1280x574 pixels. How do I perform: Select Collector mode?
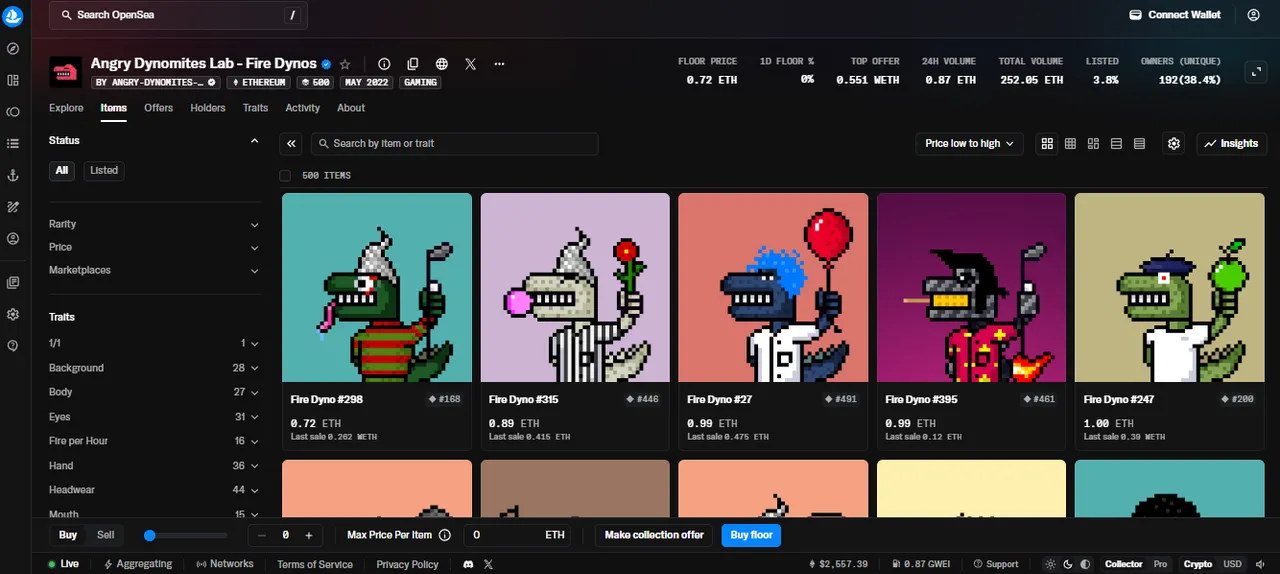[x=1124, y=564]
